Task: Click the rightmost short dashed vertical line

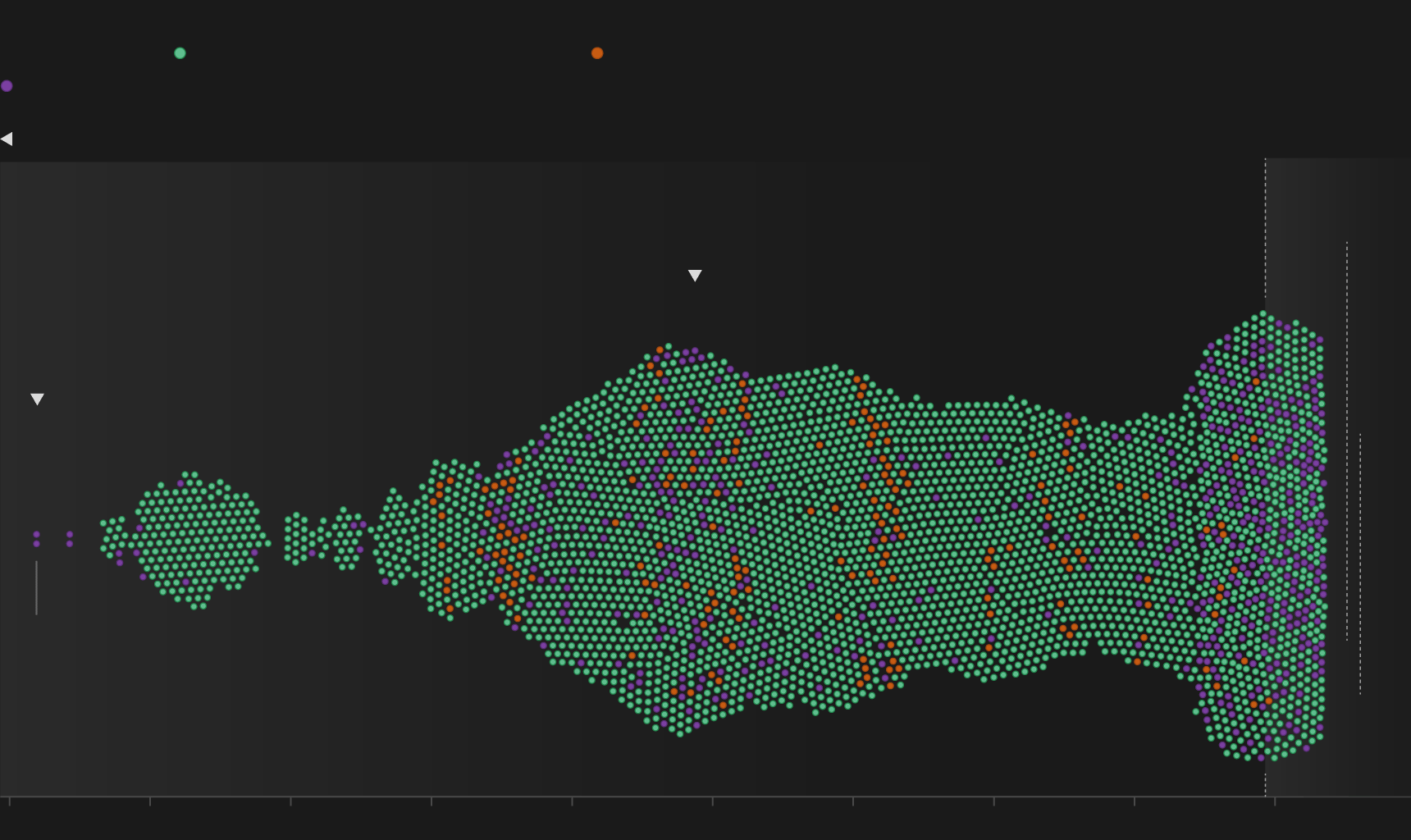Action: coord(1360,564)
